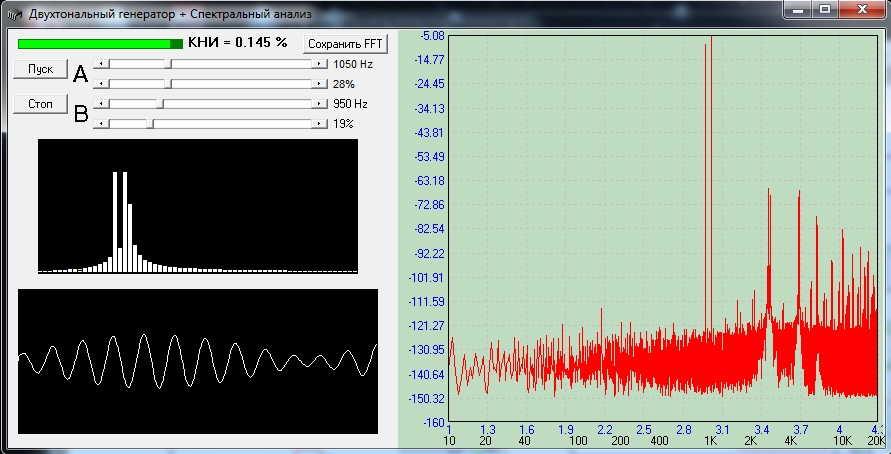Click the green level indicator bar
The width and height of the screenshot is (891, 454).
click(100, 44)
